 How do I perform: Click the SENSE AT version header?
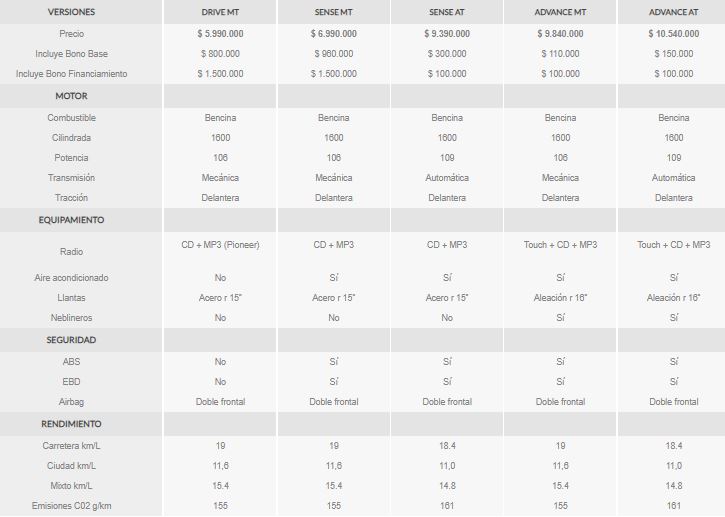[x=447, y=12]
